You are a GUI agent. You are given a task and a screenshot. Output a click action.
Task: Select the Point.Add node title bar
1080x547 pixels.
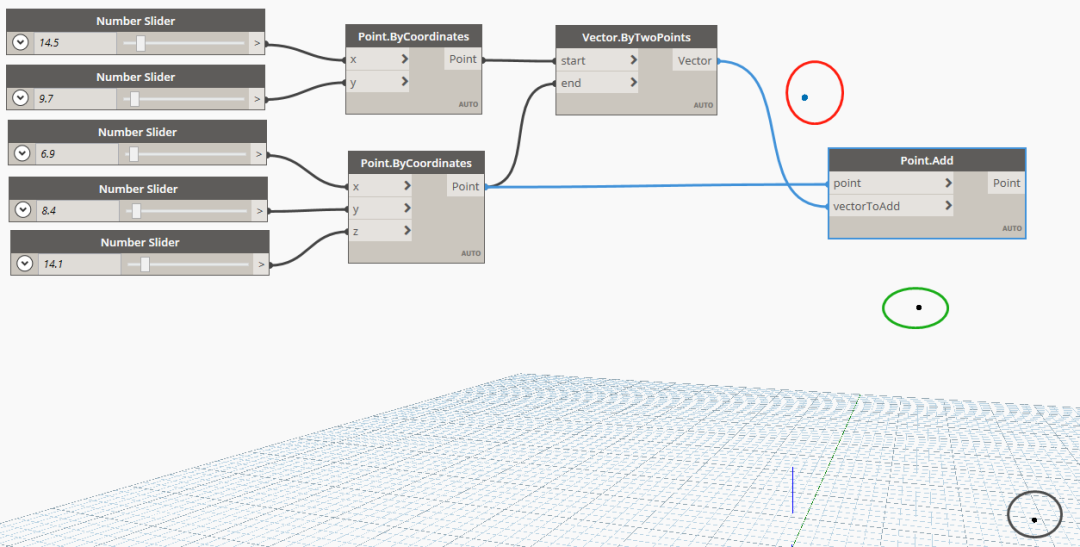tap(927, 161)
